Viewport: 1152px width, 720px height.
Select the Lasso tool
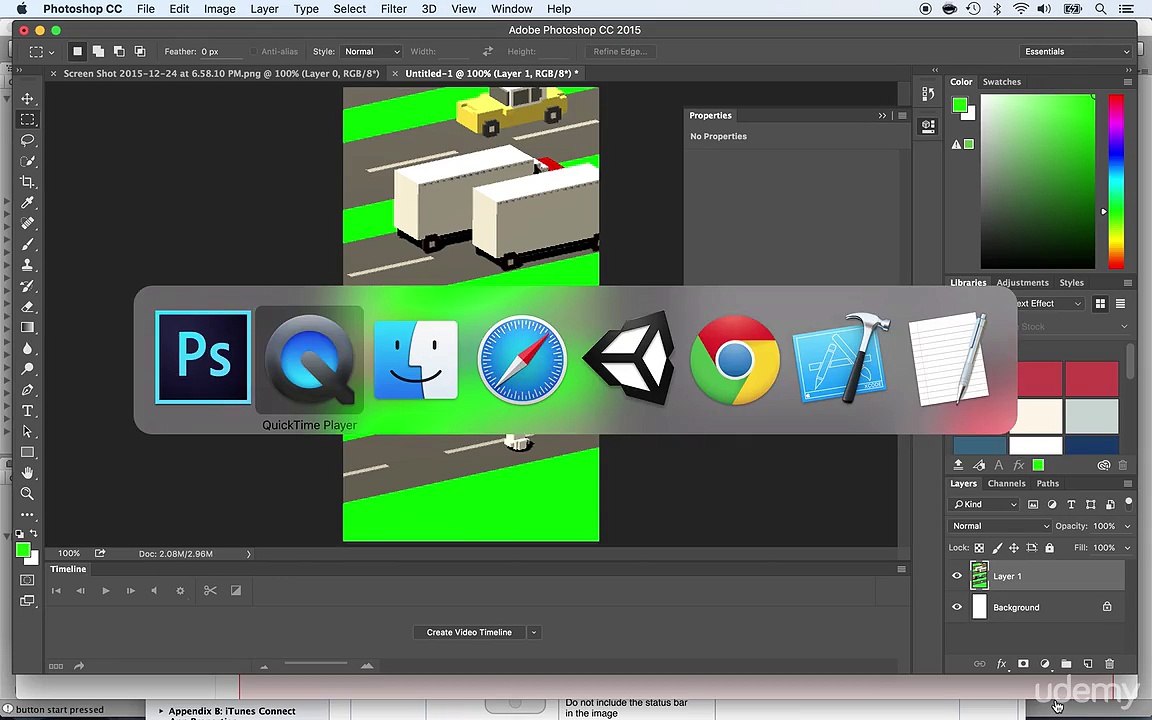coord(27,140)
